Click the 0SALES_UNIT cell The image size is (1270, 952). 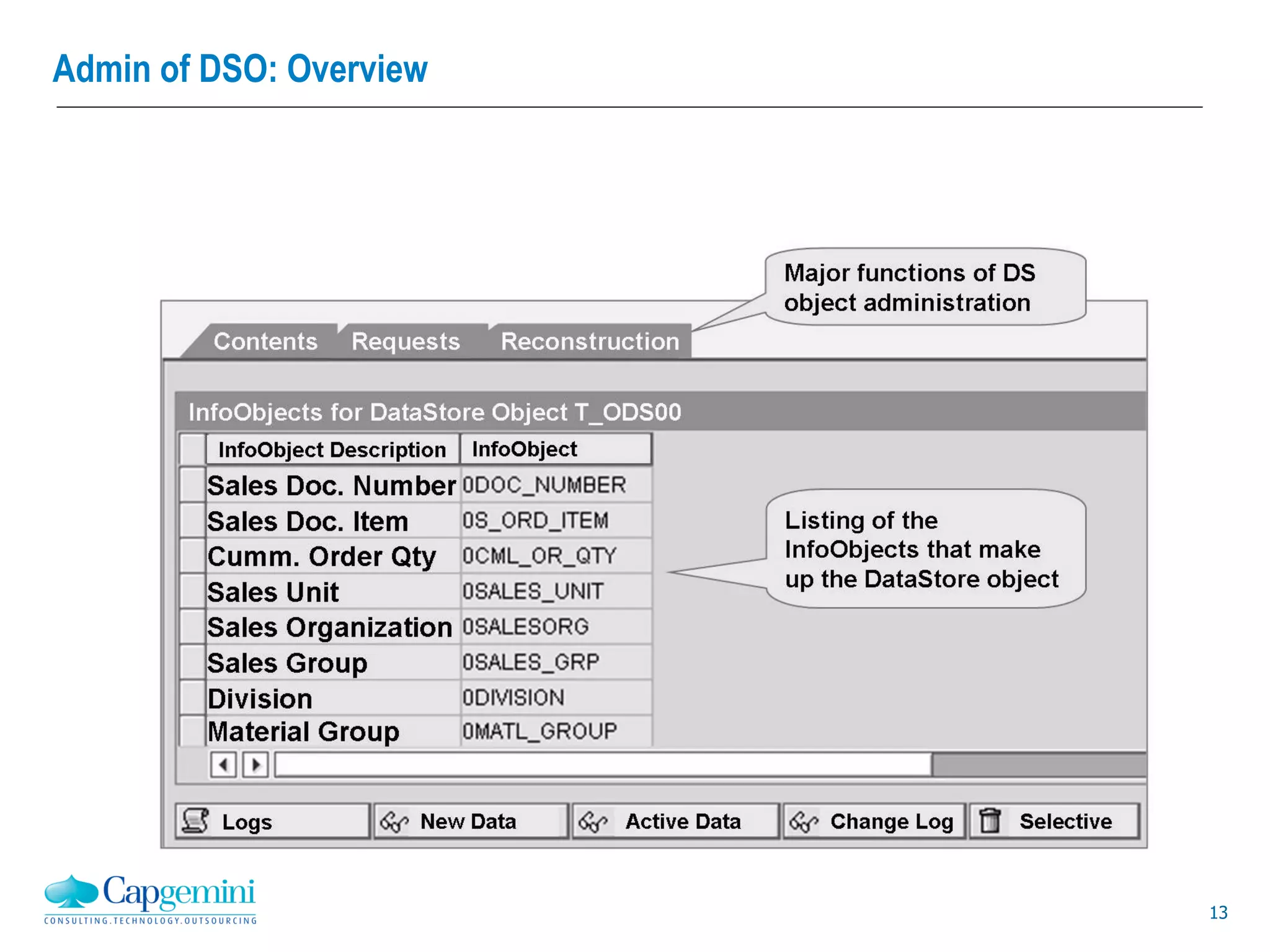(x=556, y=591)
